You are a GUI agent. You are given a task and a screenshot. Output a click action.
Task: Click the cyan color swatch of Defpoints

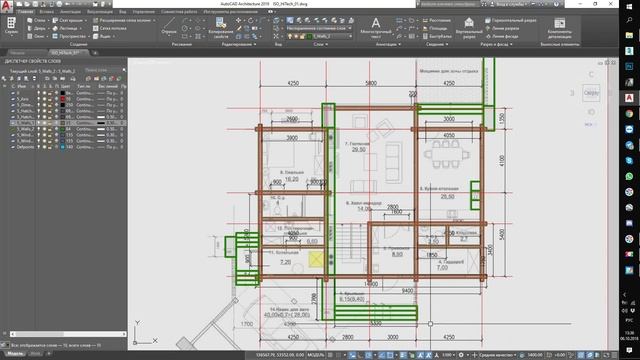(x=62, y=147)
